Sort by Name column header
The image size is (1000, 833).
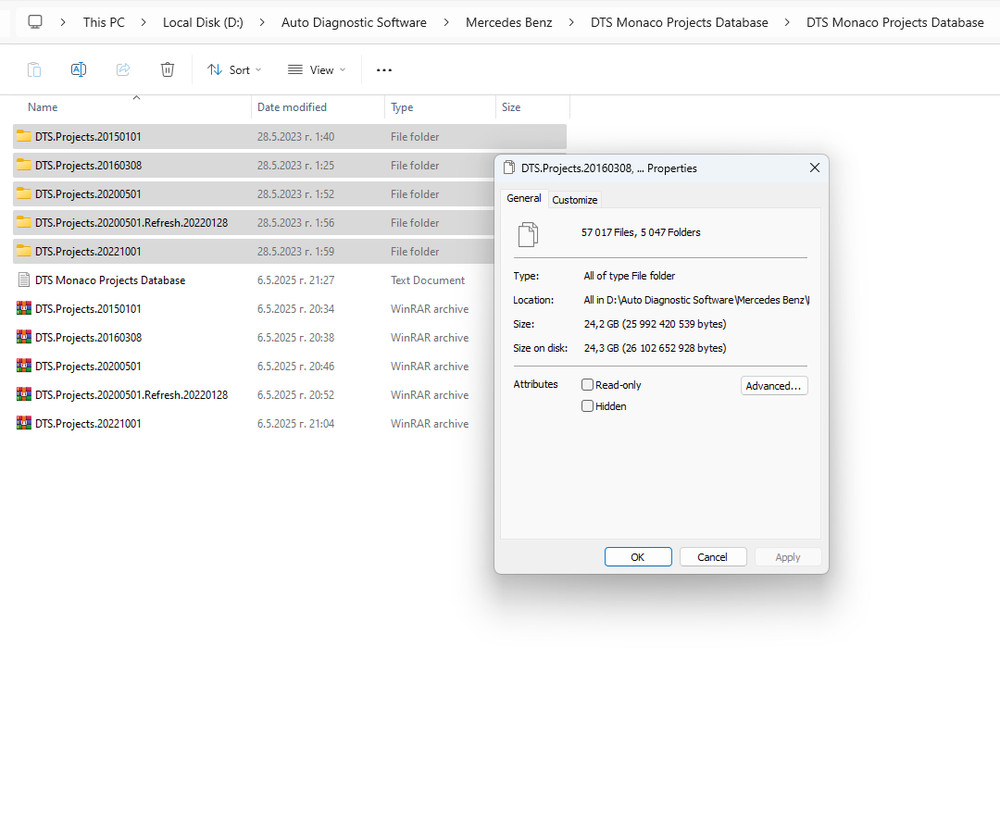(x=131, y=107)
